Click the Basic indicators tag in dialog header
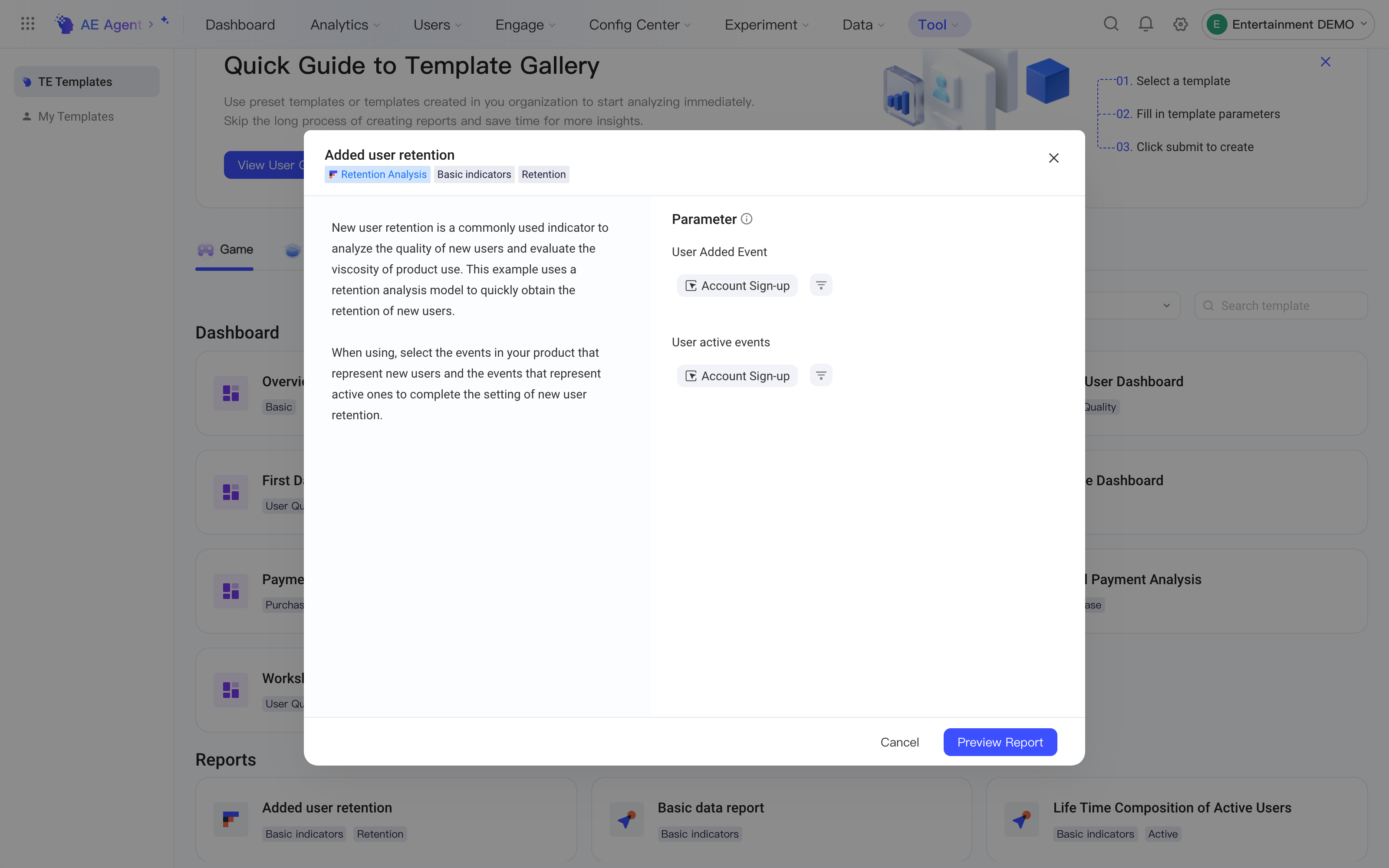This screenshot has height=868, width=1389. [x=474, y=174]
